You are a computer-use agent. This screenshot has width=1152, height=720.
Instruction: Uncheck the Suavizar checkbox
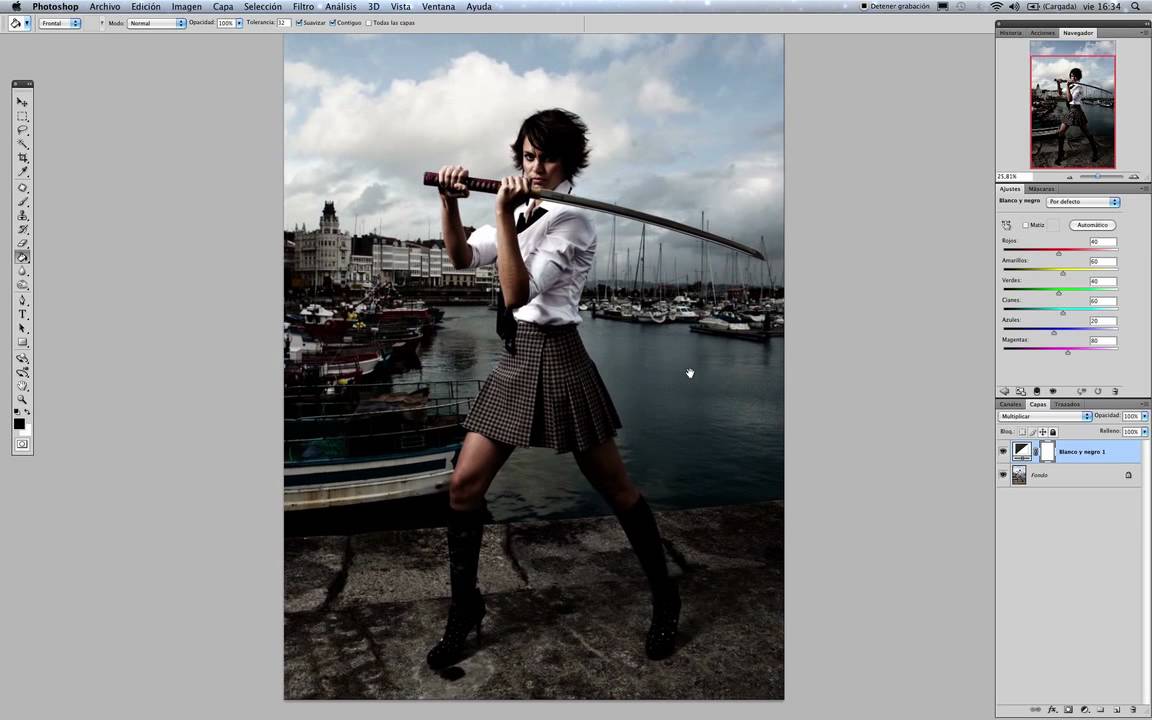(299, 23)
